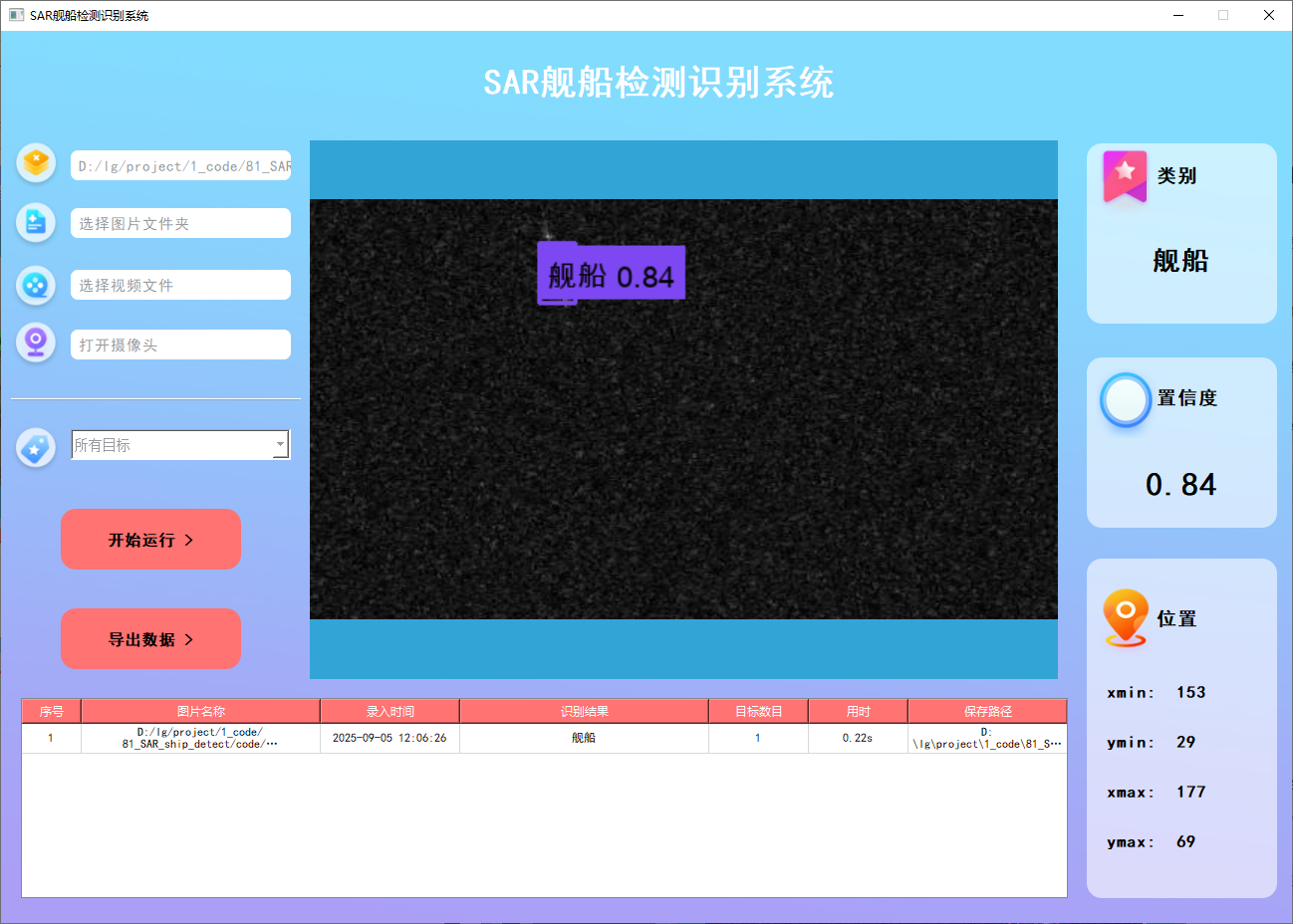Image resolution: width=1293 pixels, height=924 pixels.
Task: Click the 选择图片文件夹 input field
Action: (x=180, y=223)
